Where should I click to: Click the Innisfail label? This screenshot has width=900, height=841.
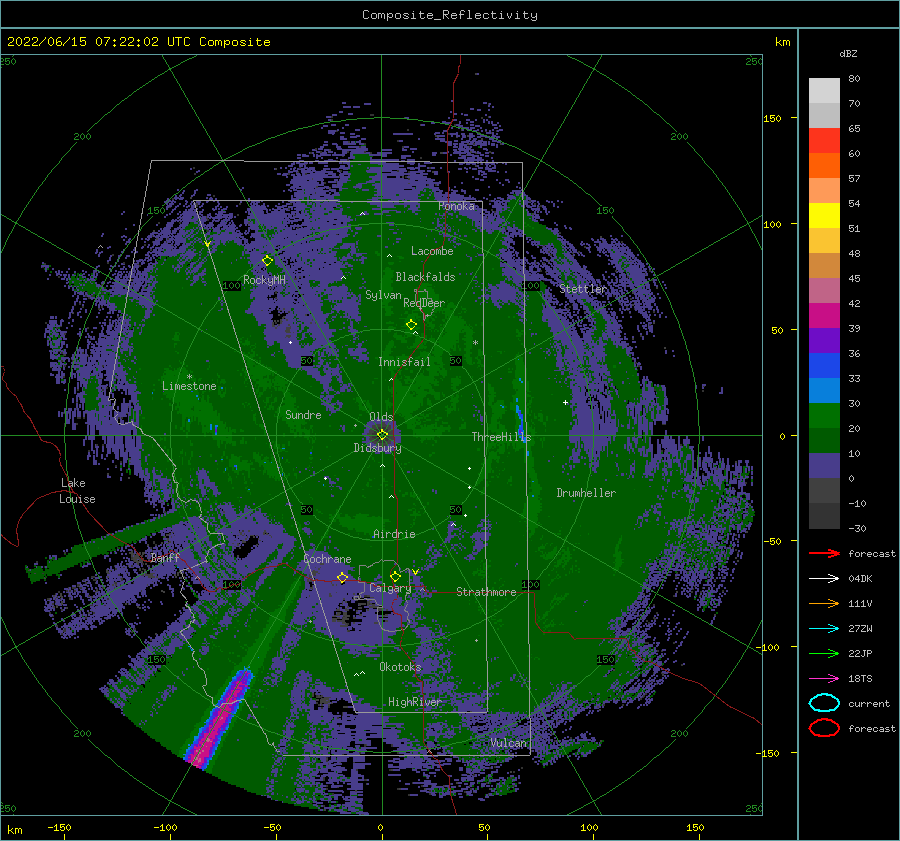point(404,362)
